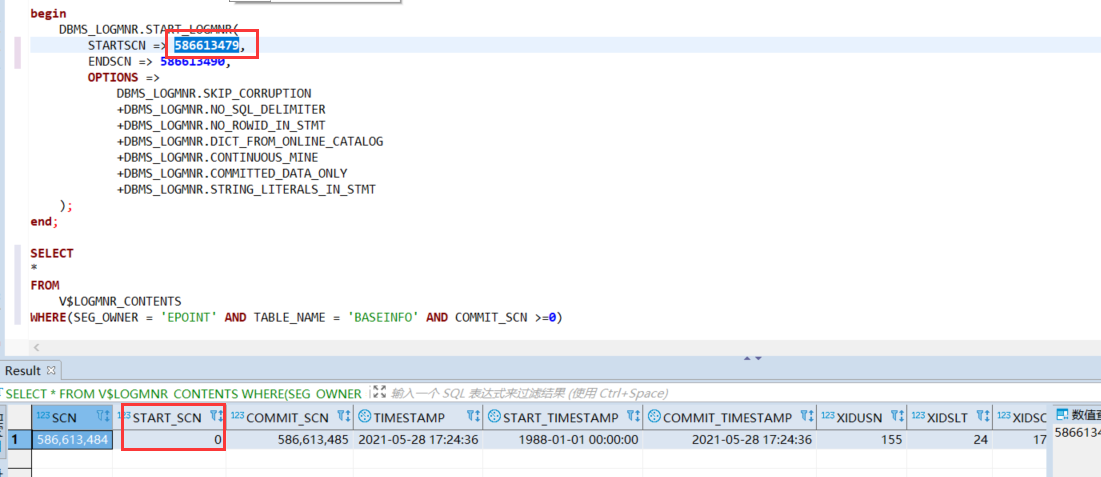
Task: Click the panel divider collapse arrows
Action: (x=751, y=357)
